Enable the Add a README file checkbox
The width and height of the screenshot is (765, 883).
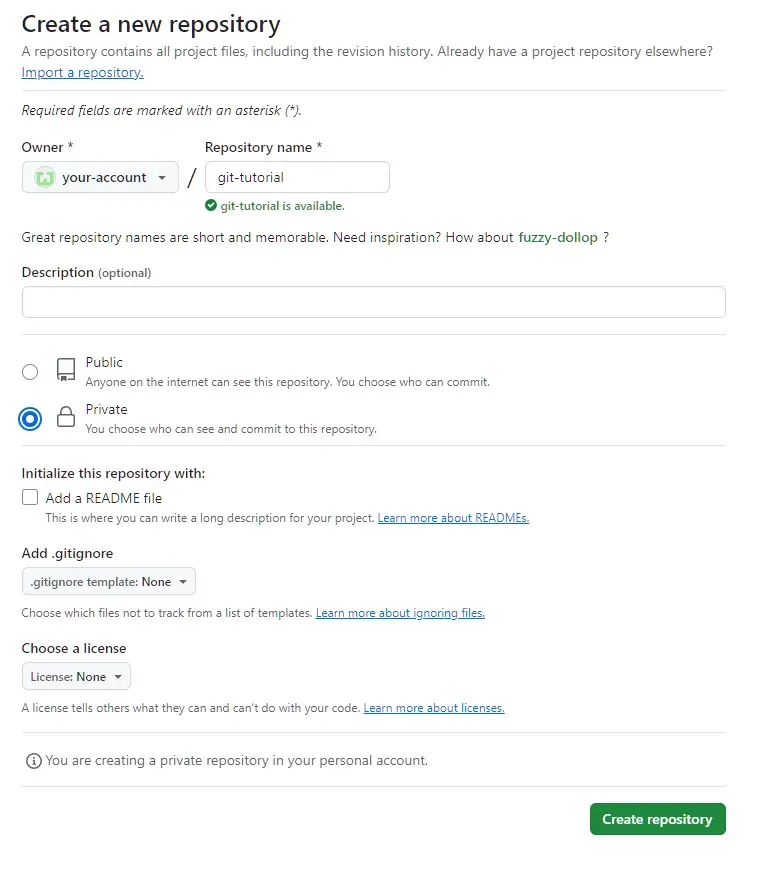[x=30, y=497]
